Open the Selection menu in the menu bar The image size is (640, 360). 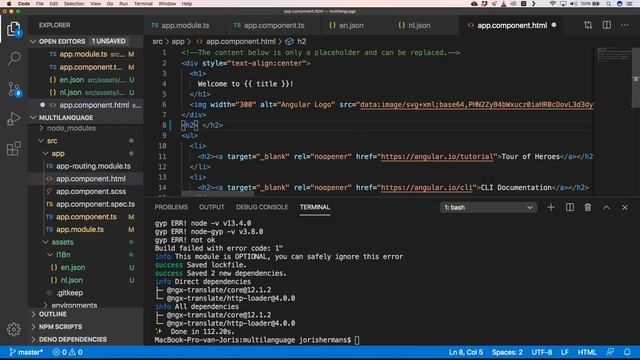pos(74,4)
